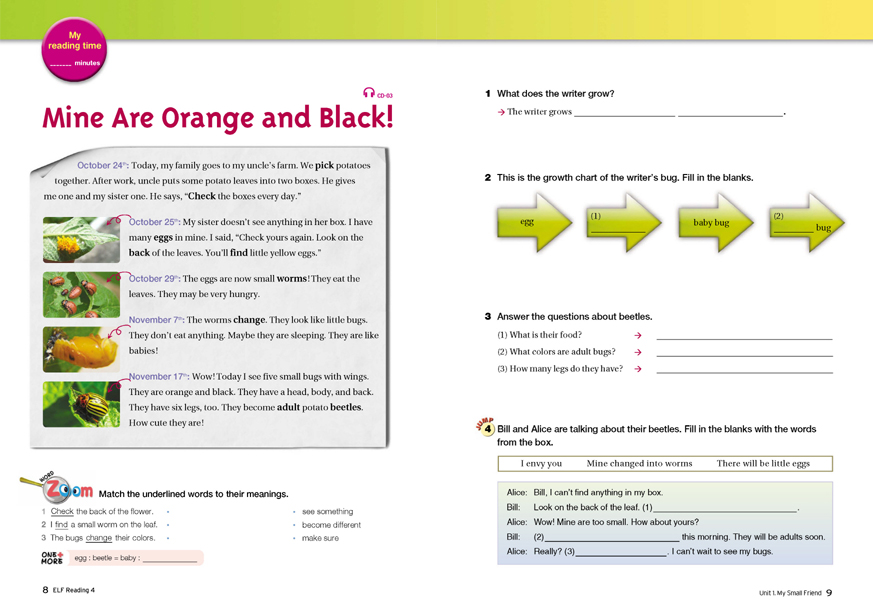Click the underlined word 'Check' in matching exercise
This screenshot has width=873, height=612.
tap(62, 512)
